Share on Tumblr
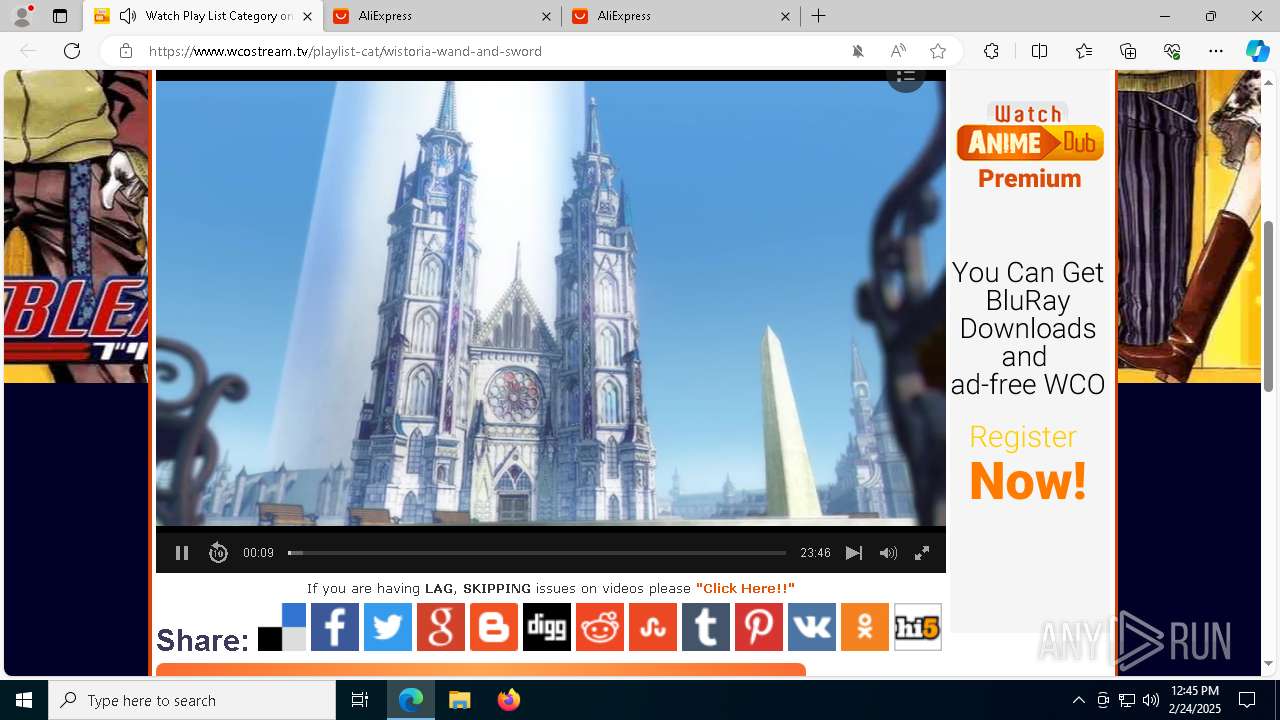Image resolution: width=1280 pixels, height=720 pixels. pyautogui.click(x=706, y=627)
